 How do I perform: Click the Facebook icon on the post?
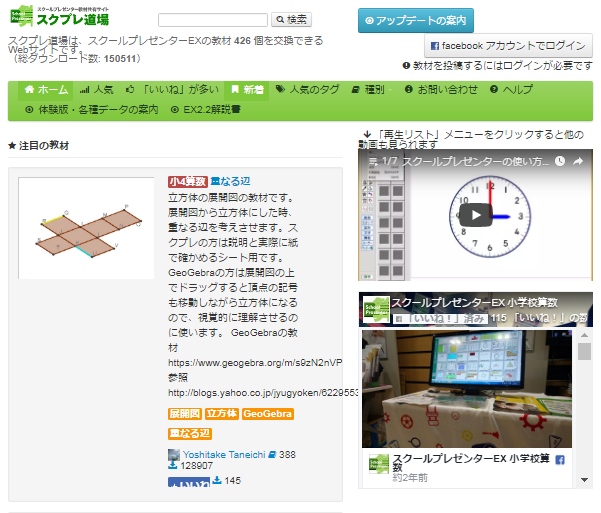560,460
